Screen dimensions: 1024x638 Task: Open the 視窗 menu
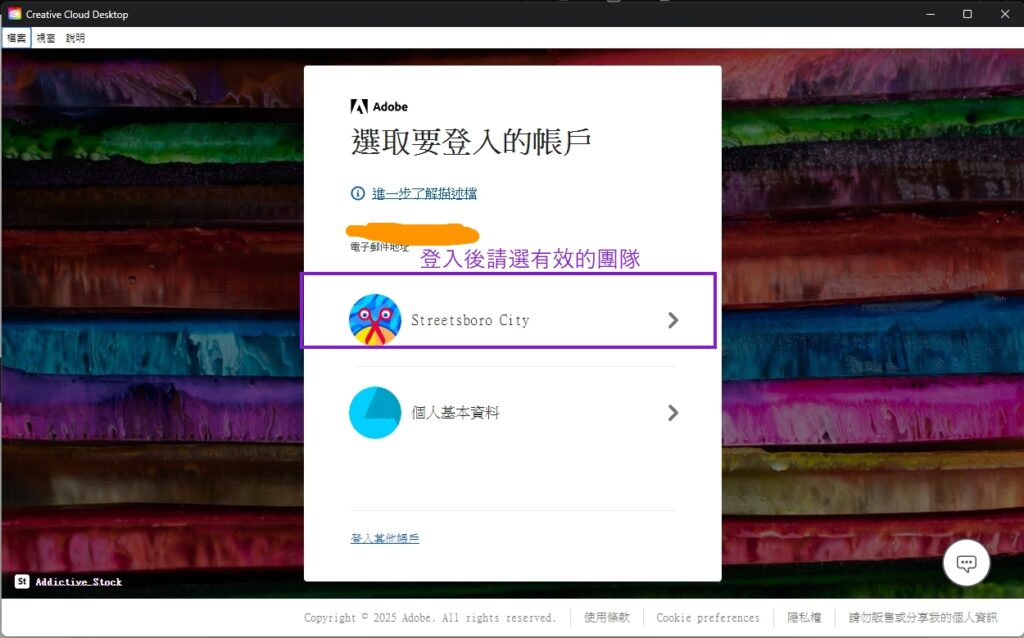point(46,38)
